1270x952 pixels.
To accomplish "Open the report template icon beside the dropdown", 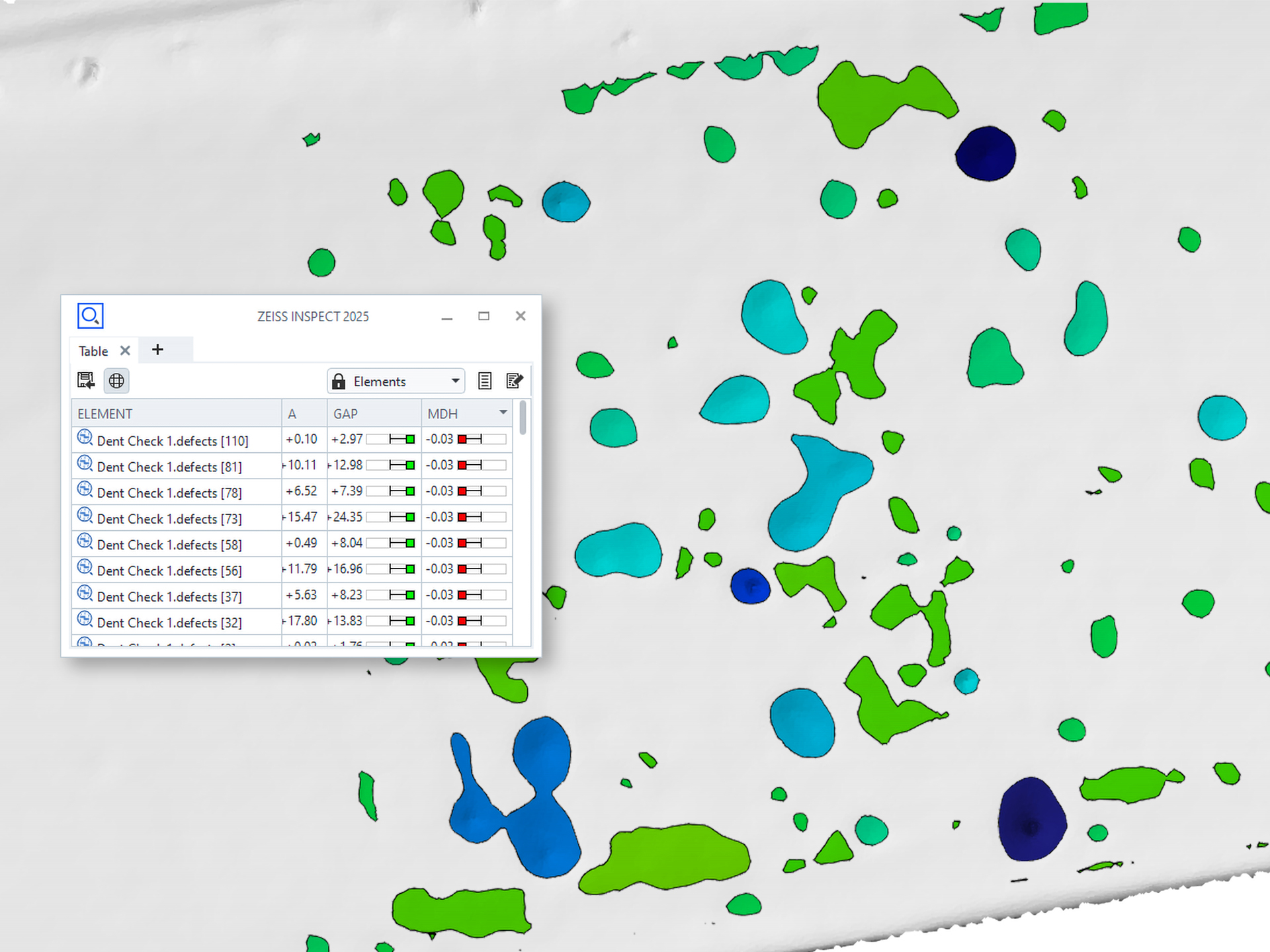I will (x=485, y=380).
